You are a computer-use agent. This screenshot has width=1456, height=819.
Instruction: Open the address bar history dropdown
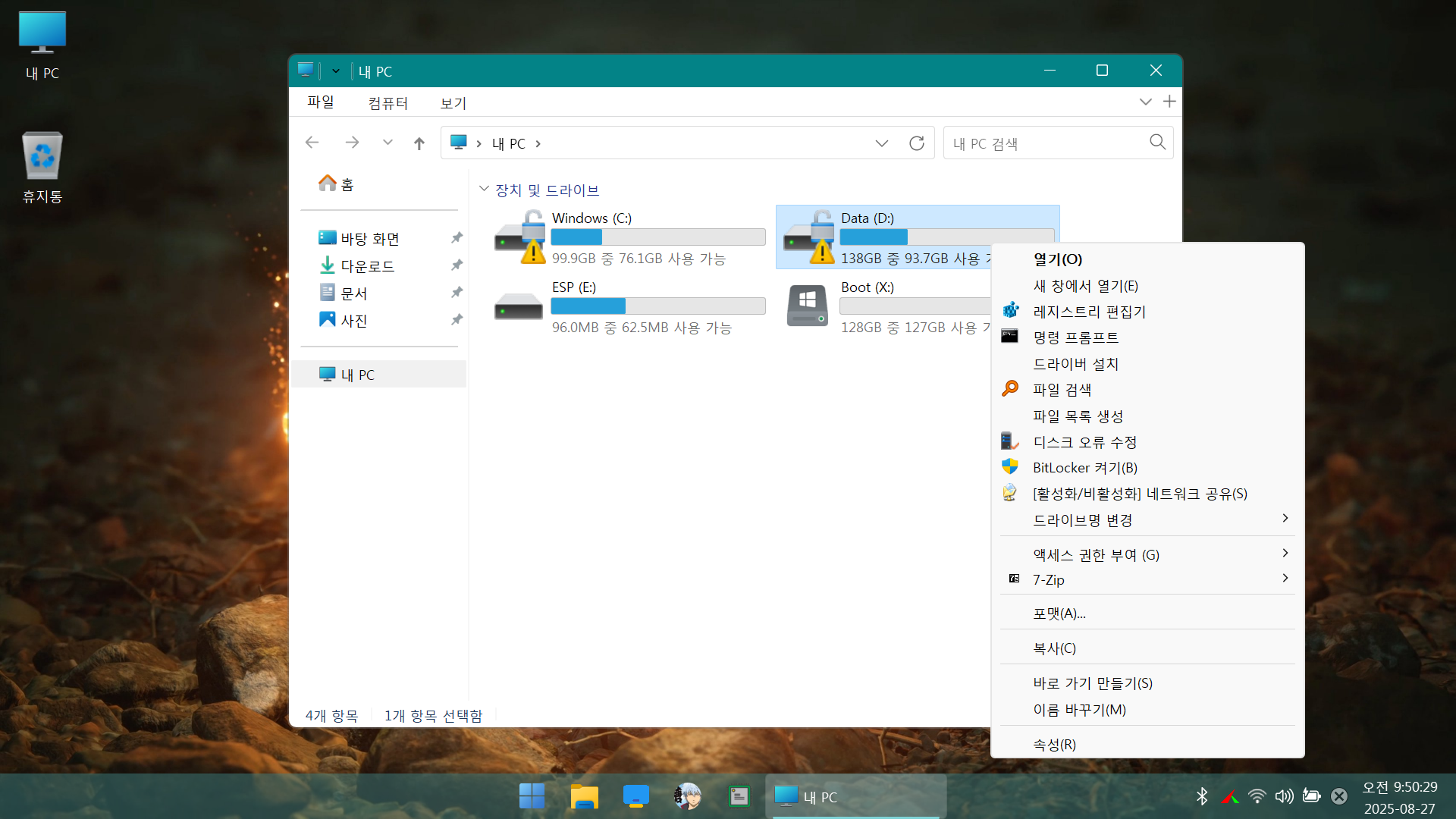(x=881, y=143)
